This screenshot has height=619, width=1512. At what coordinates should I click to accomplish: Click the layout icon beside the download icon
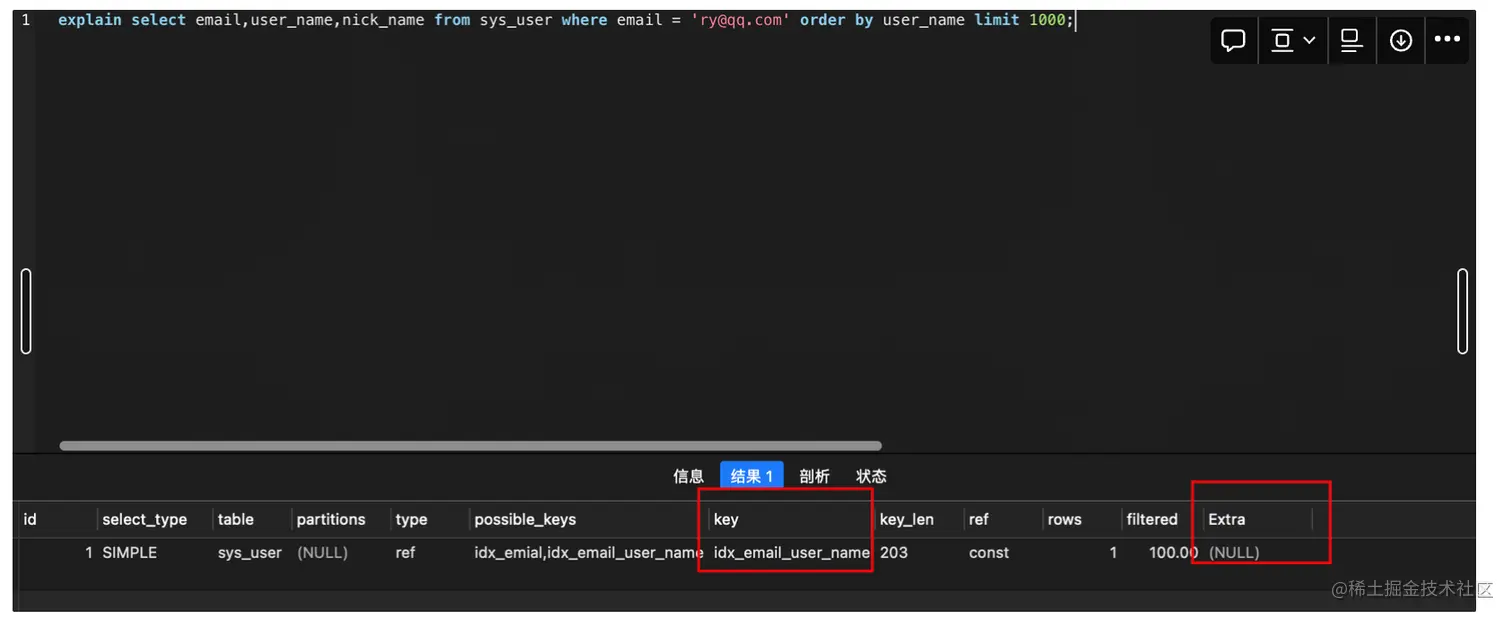click(x=1351, y=40)
